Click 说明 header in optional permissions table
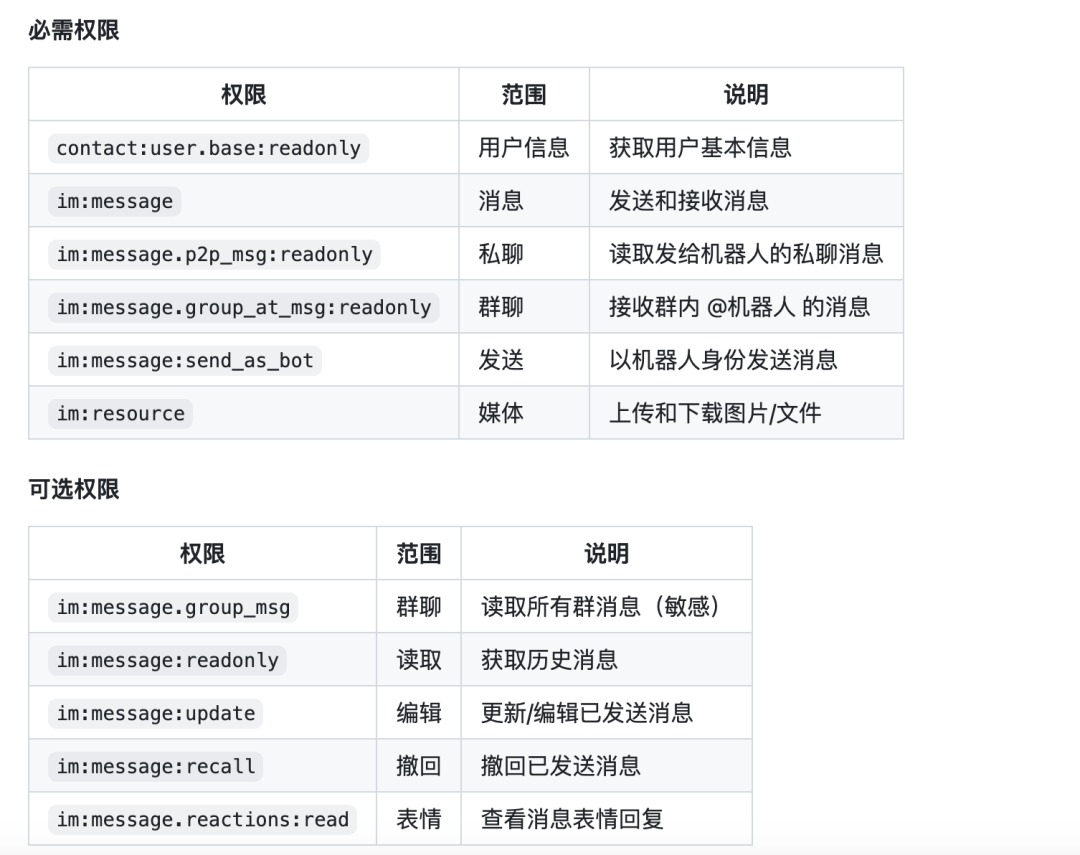Viewport: 1080px width, 855px height. click(606, 553)
